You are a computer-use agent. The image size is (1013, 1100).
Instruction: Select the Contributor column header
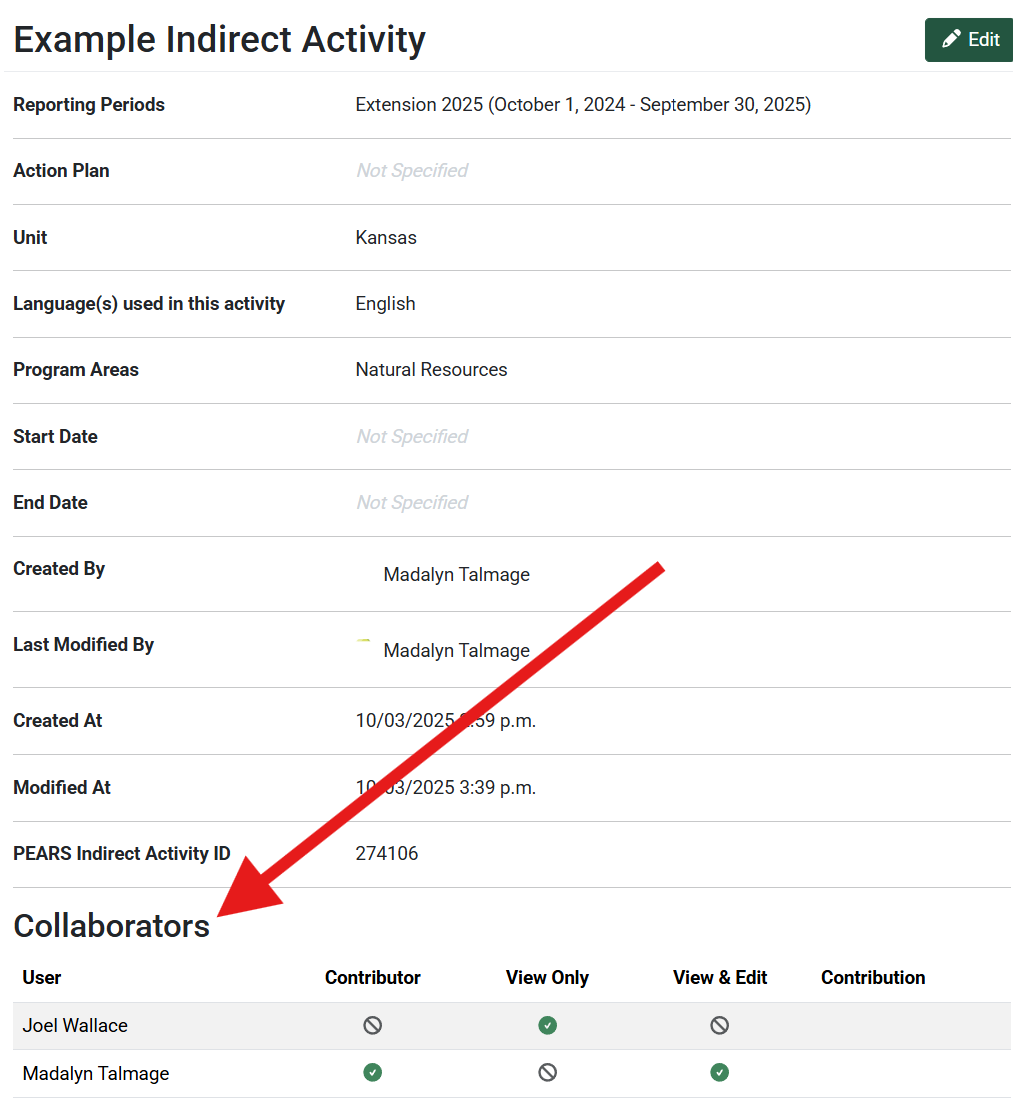373,977
